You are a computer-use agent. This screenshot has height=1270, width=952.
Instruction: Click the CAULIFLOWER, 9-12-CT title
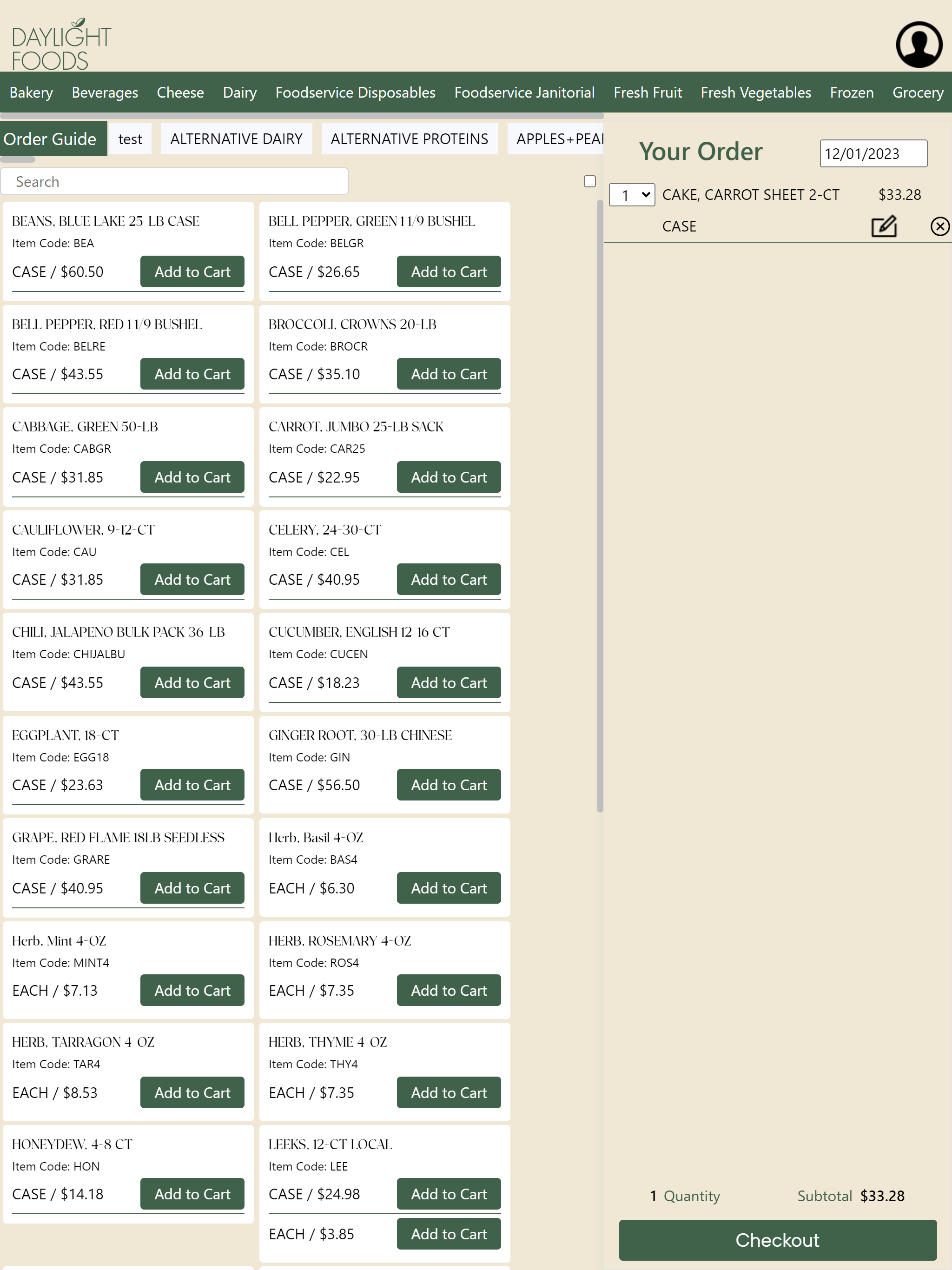click(x=83, y=529)
